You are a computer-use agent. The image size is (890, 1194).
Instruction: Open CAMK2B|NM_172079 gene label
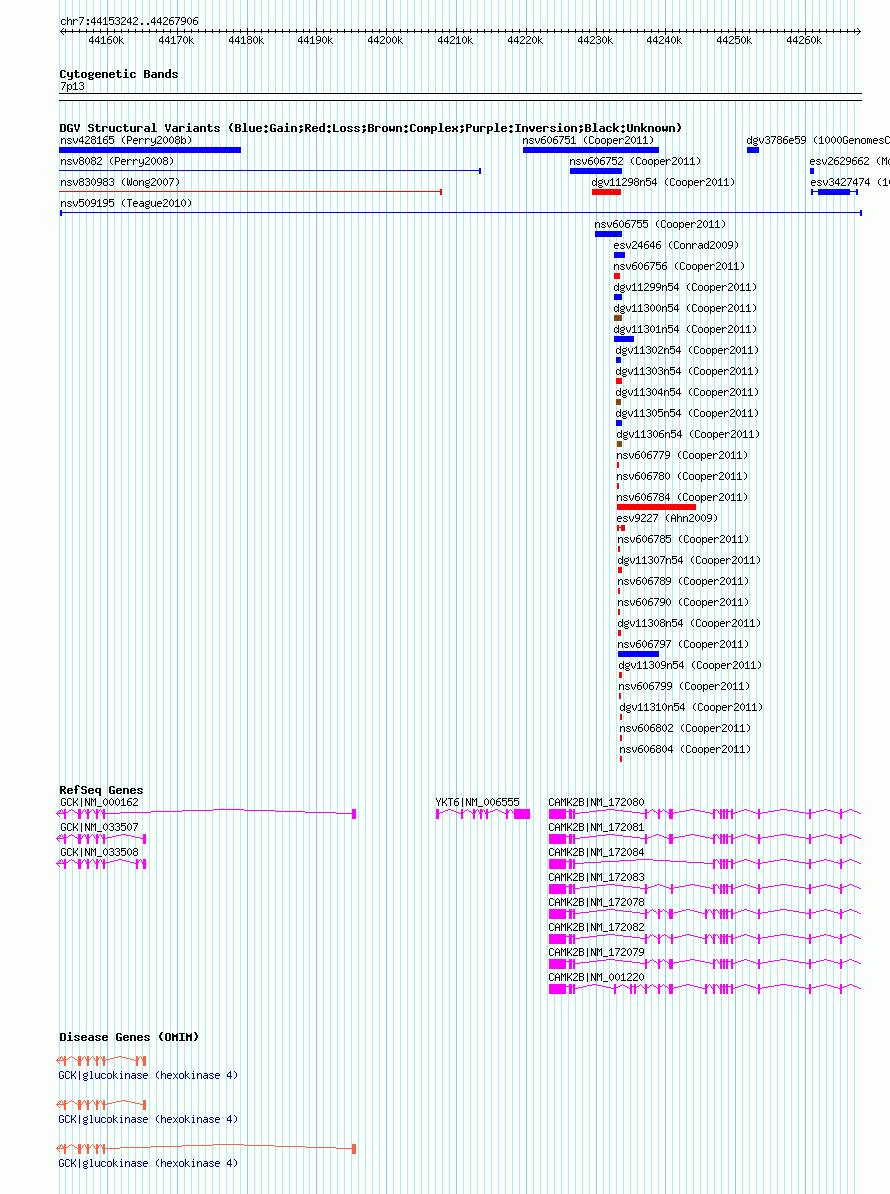coord(596,953)
